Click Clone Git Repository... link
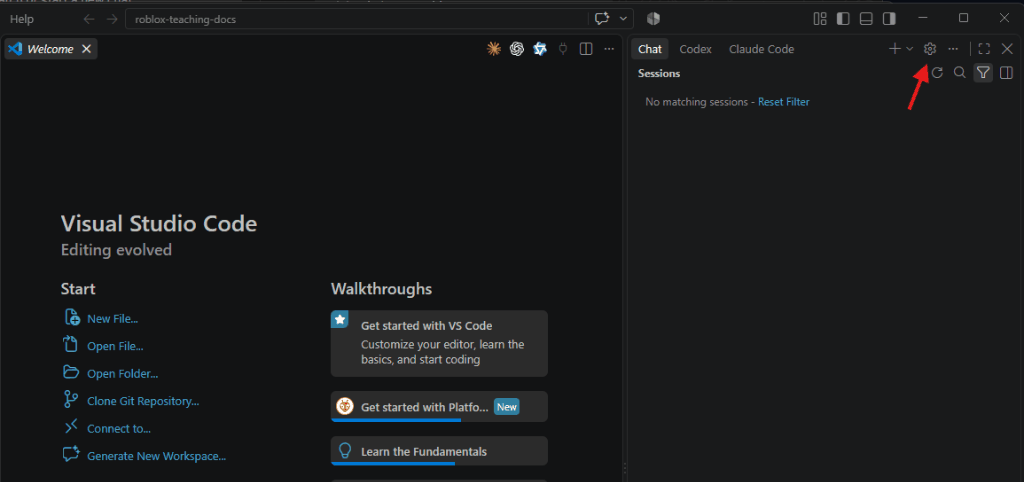Screen dimensions: 1024x482 (x=143, y=401)
